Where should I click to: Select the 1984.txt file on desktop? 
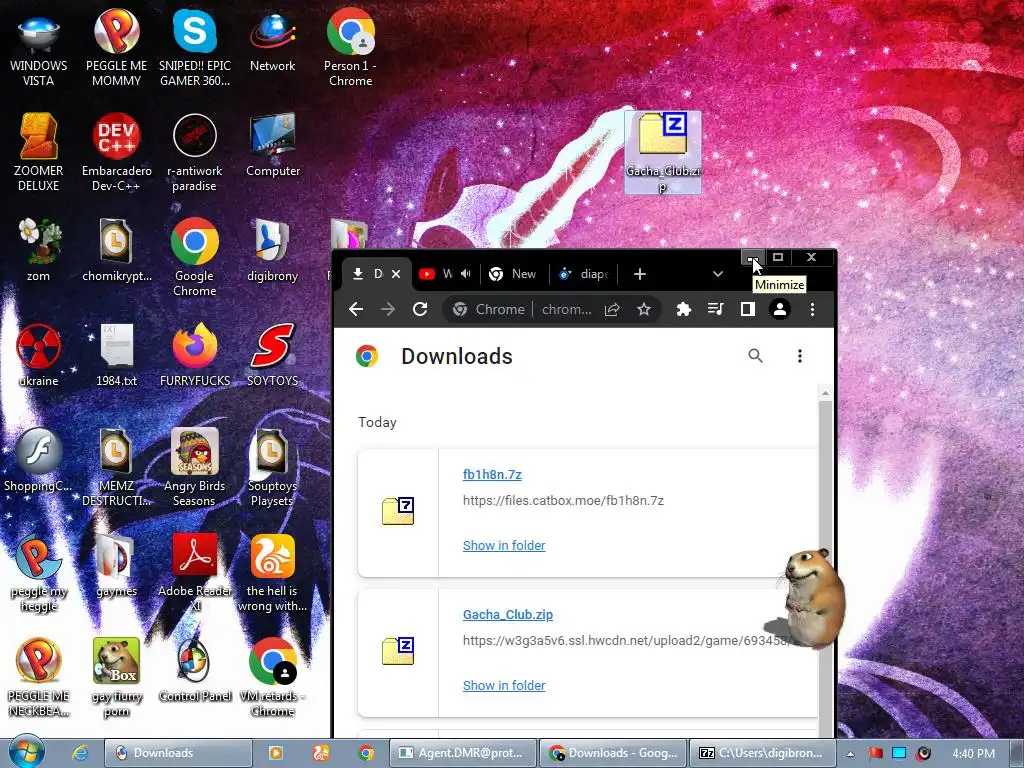click(116, 355)
